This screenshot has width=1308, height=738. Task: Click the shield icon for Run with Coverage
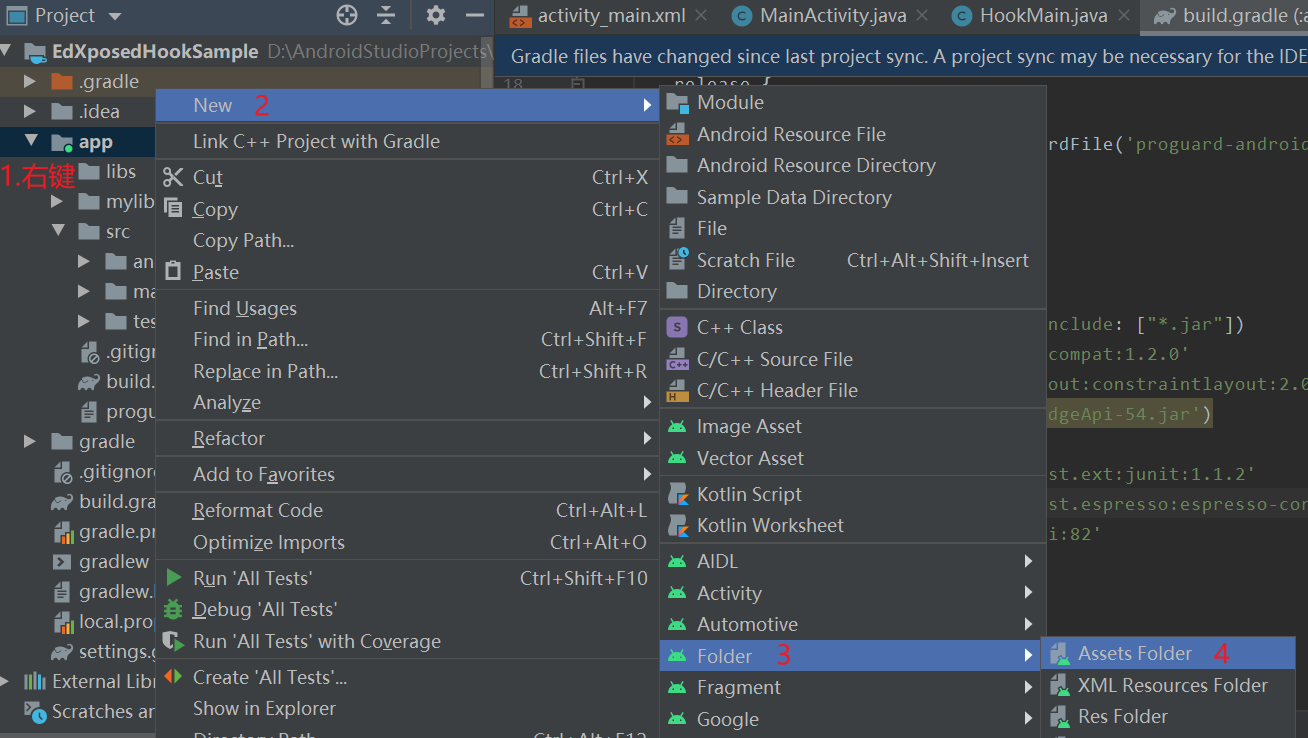174,641
